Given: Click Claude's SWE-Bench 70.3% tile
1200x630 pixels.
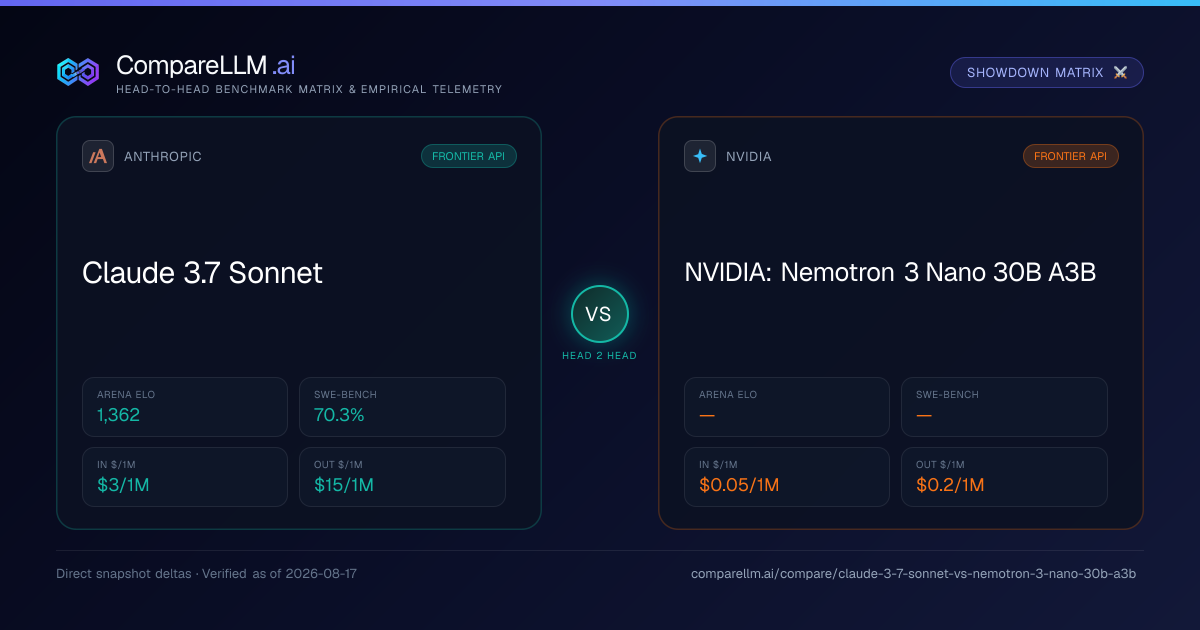Looking at the screenshot, I should [402, 407].
